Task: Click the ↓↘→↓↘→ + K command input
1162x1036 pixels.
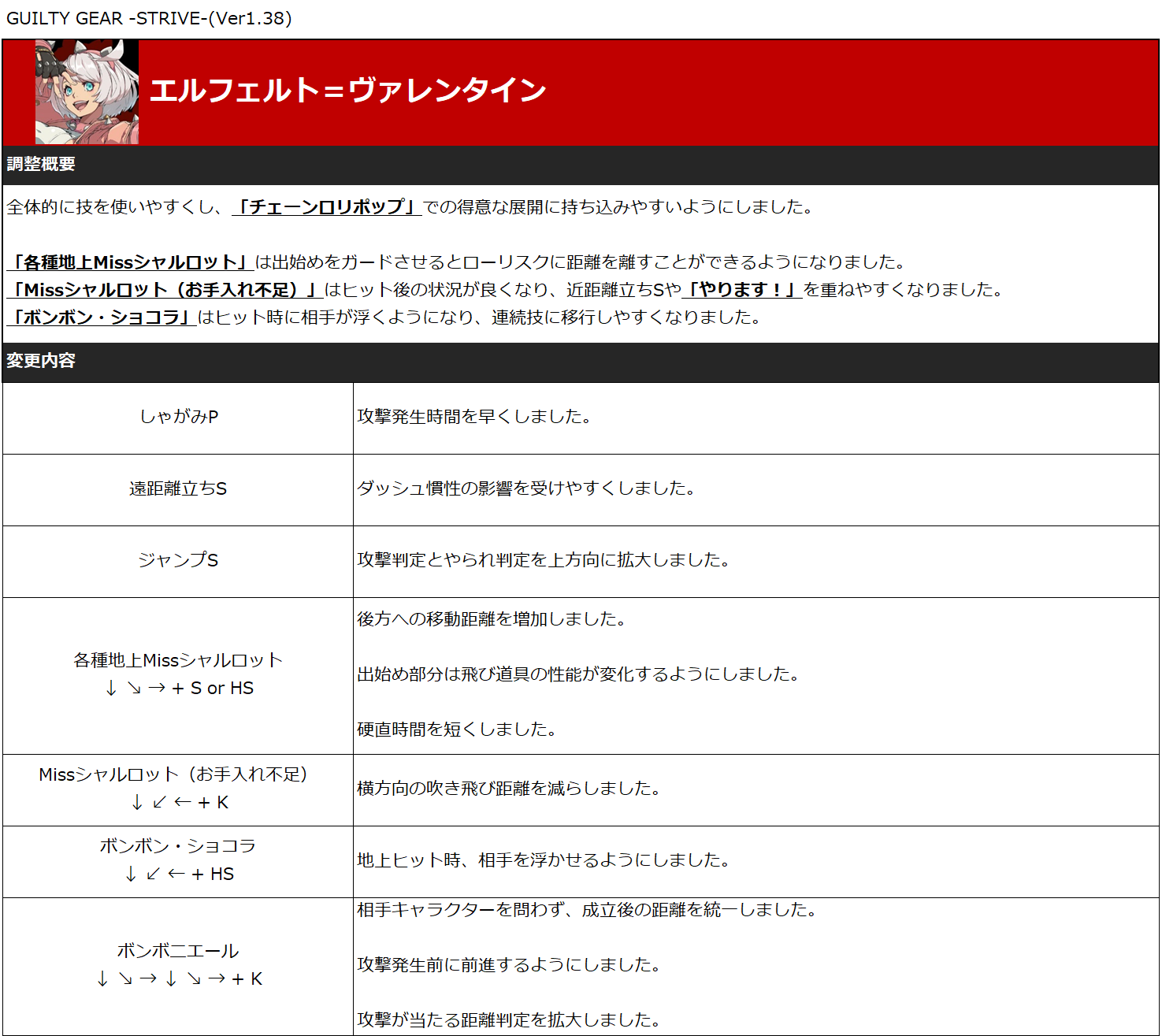Action: [179, 979]
